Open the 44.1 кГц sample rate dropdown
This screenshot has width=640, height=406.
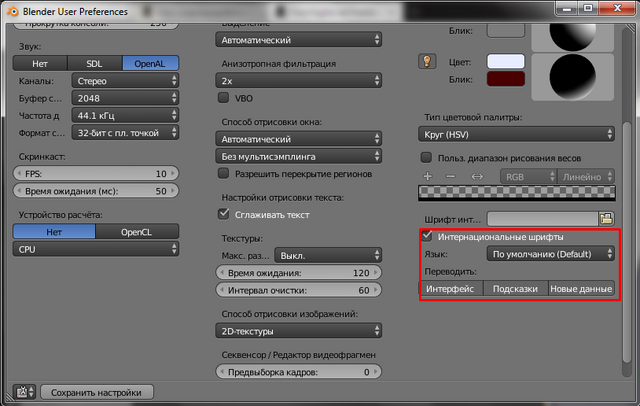click(x=125, y=115)
